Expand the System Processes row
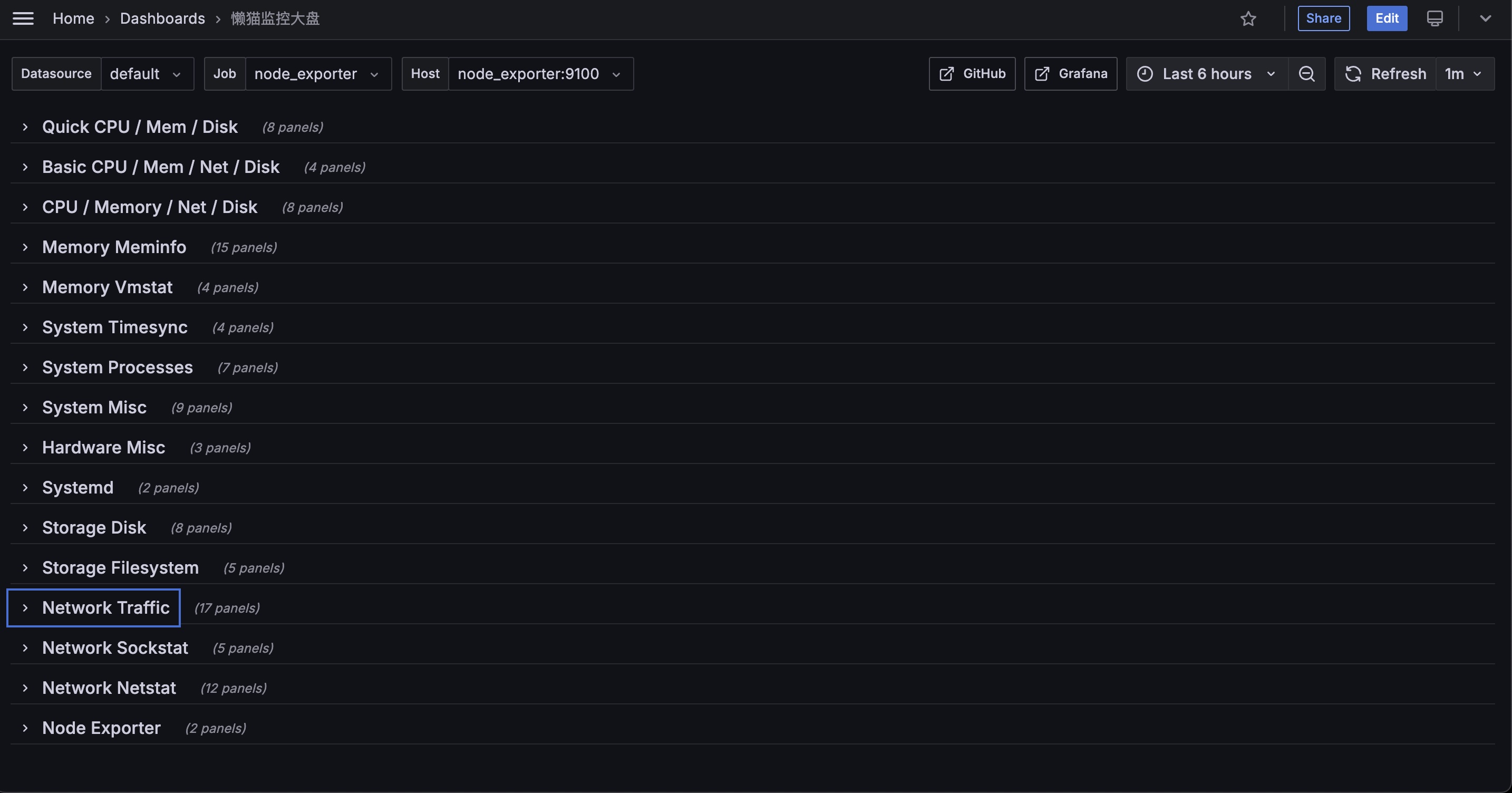 click(117, 368)
